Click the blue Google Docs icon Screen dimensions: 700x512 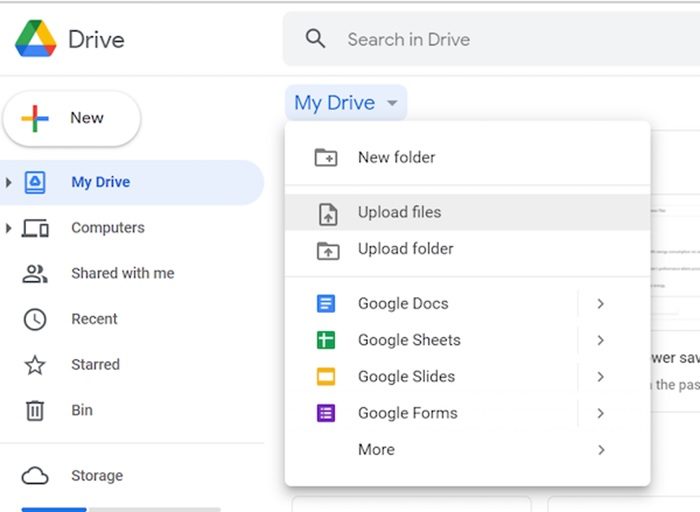point(326,304)
